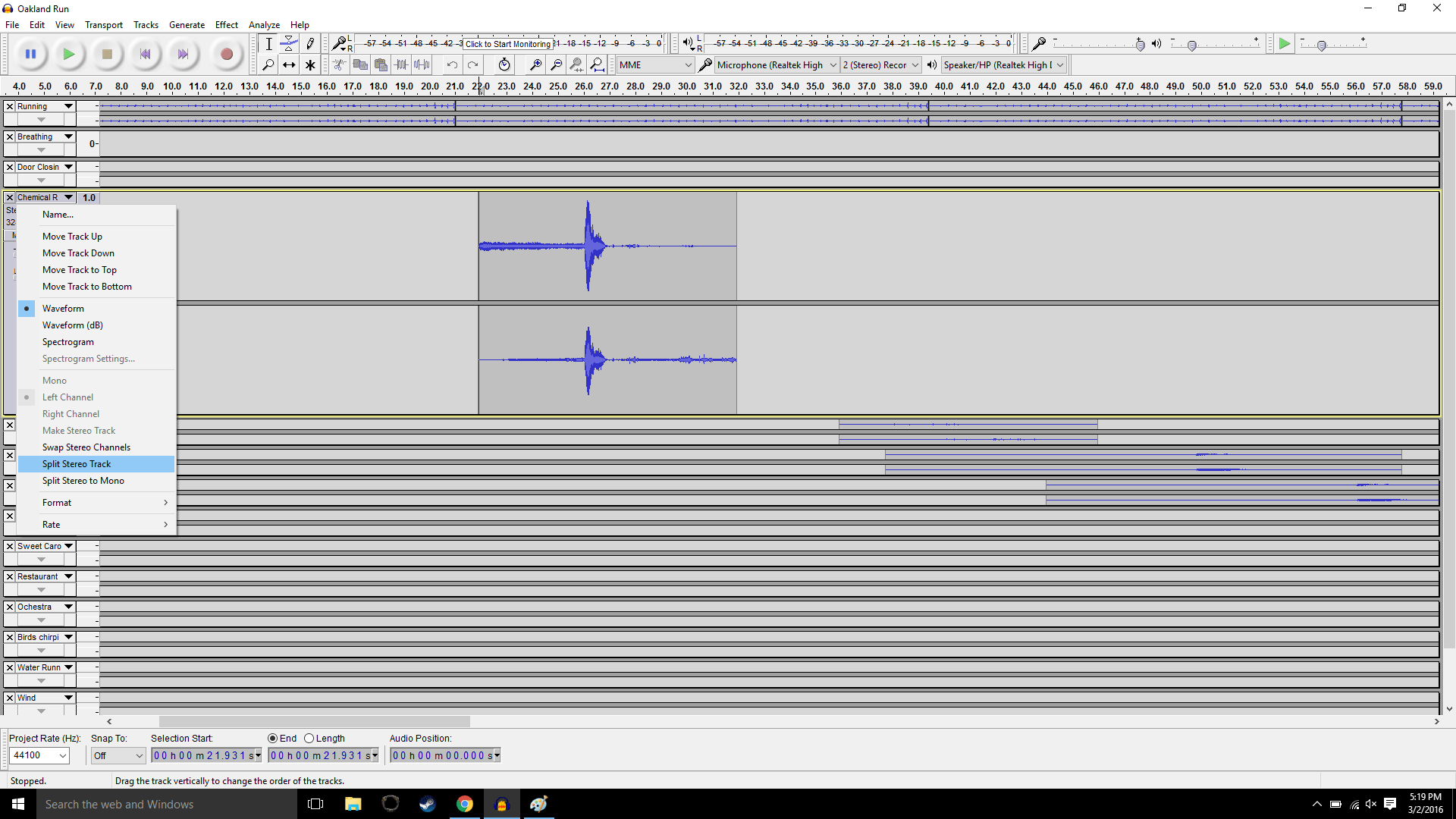Select the Multi-Tool asterisk icon
1456x819 pixels.
point(310,64)
